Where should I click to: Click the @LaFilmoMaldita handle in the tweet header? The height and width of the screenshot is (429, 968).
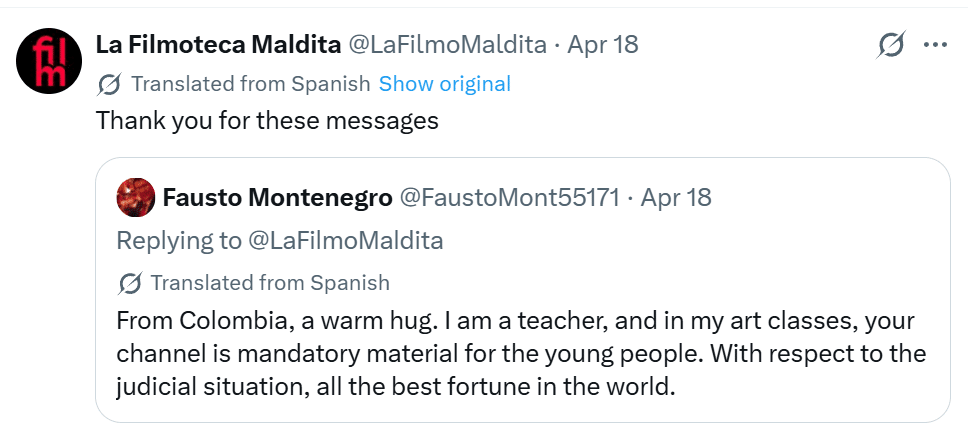coord(446,45)
